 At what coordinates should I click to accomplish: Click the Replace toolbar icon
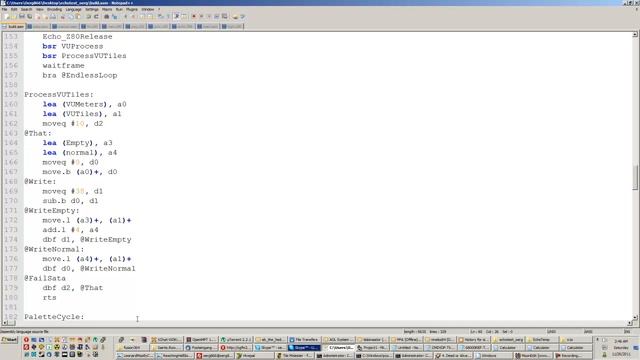point(114,16)
